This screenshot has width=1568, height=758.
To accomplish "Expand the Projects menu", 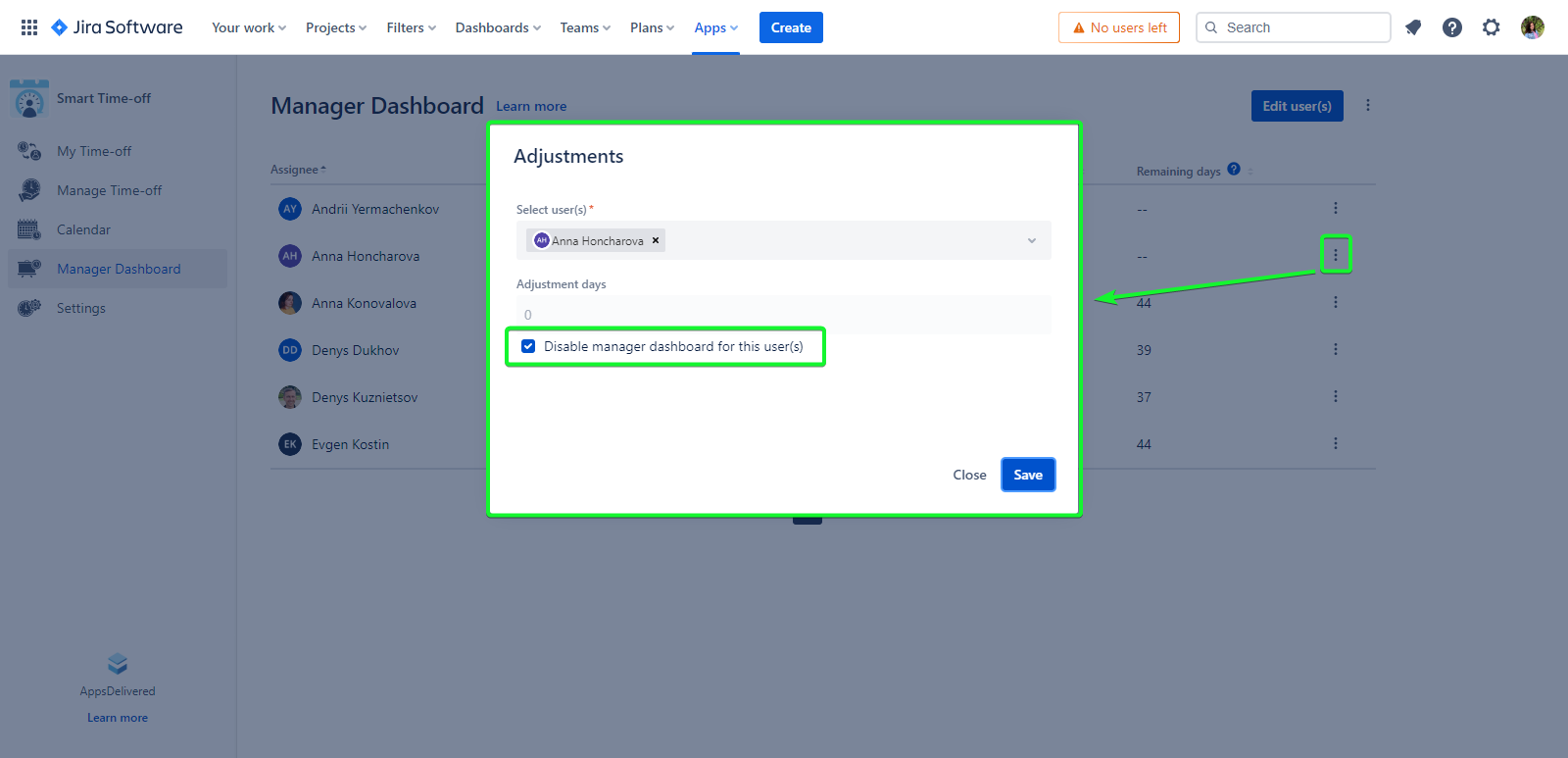I will pos(335,27).
